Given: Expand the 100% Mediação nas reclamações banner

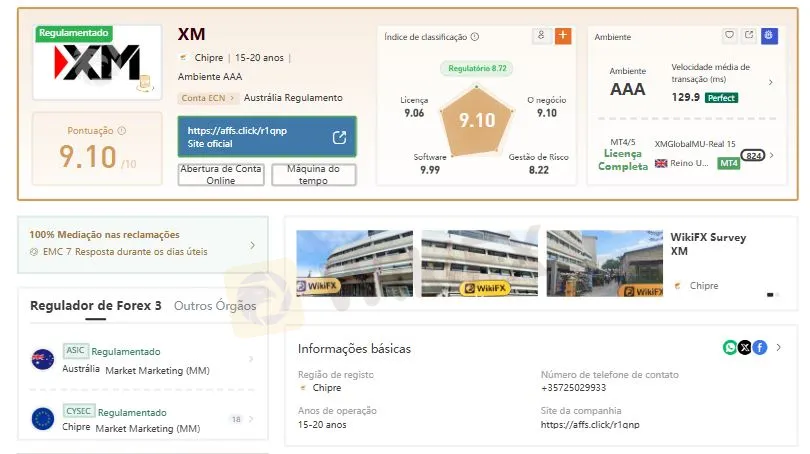Looking at the screenshot, I should pyautogui.click(x=252, y=245).
